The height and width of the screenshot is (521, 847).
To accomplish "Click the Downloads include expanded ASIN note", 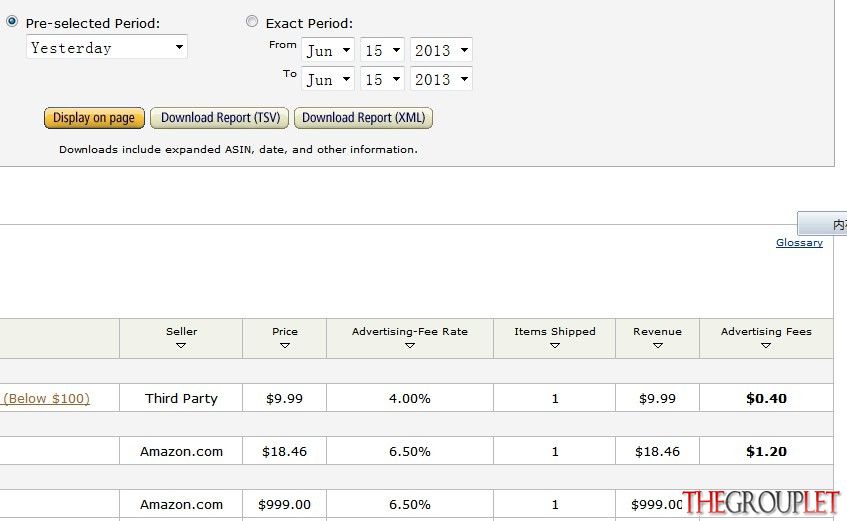I will coord(238,149).
